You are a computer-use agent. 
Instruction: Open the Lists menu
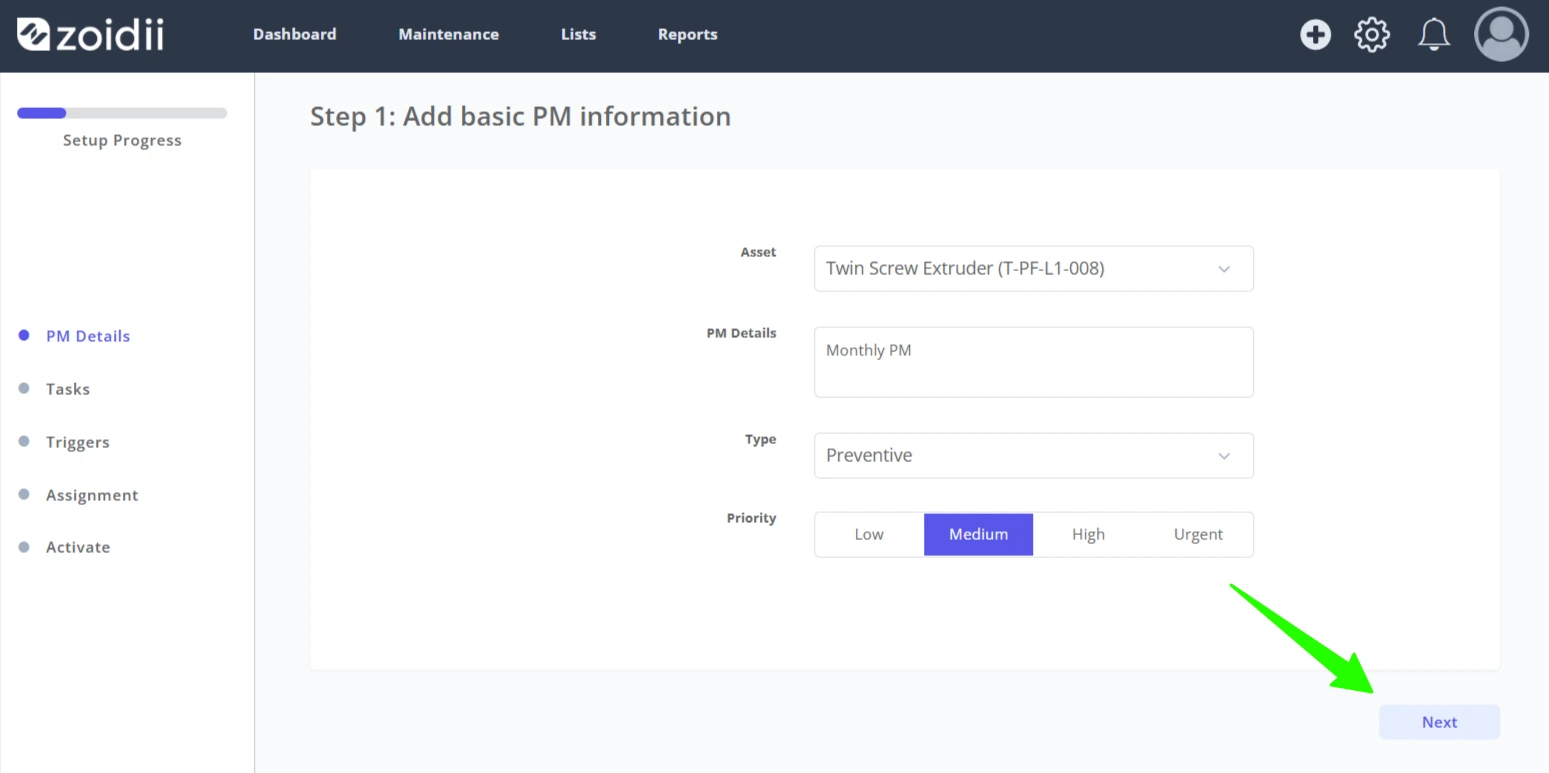point(578,34)
